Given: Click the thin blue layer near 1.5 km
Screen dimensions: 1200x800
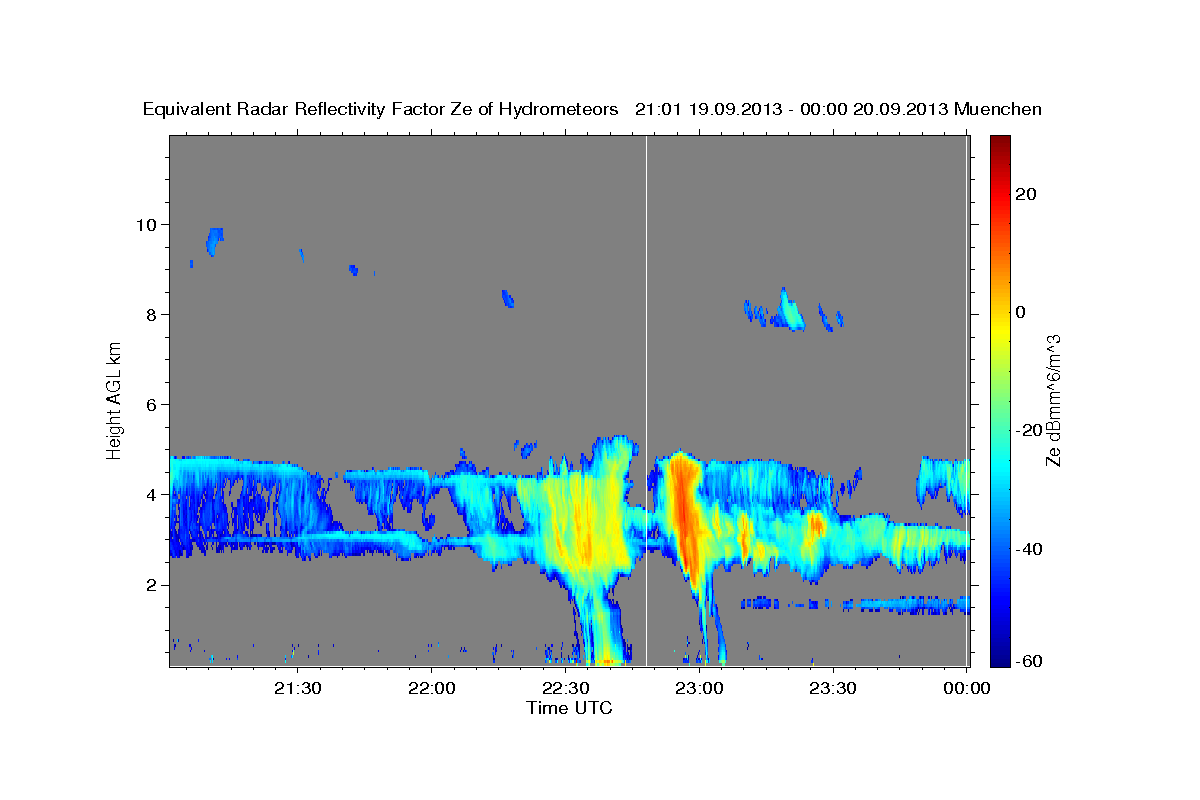Looking at the screenshot, I should (x=855, y=604).
